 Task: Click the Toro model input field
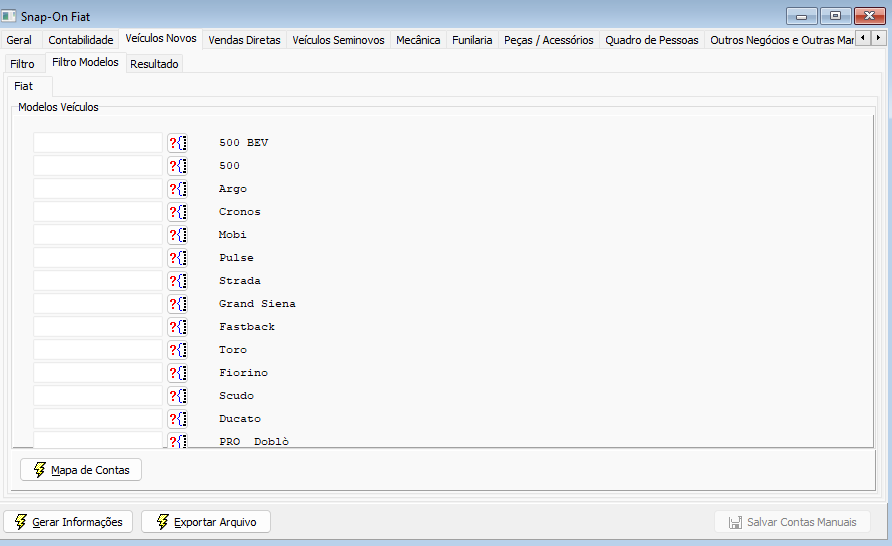coord(98,350)
